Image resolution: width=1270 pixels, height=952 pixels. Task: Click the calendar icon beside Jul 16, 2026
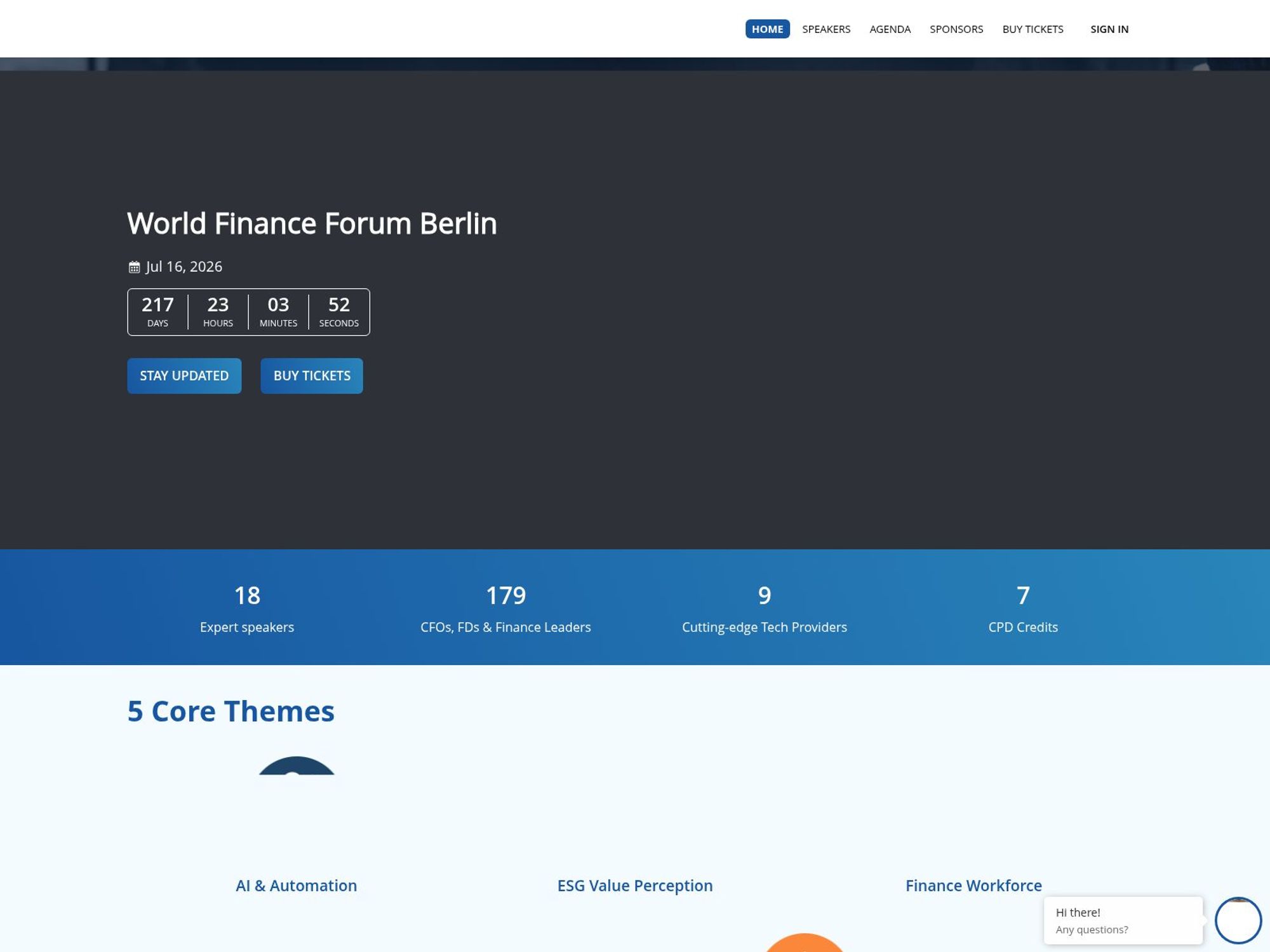133,267
